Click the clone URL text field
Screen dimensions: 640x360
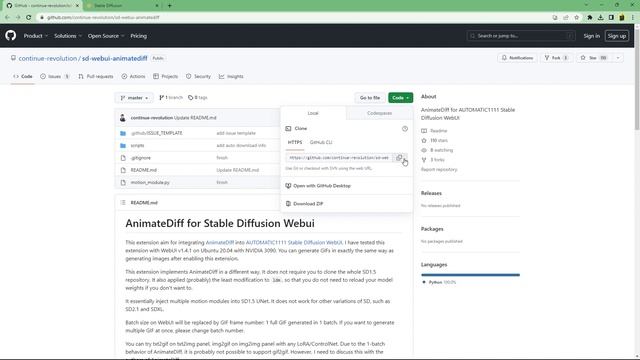339,158
